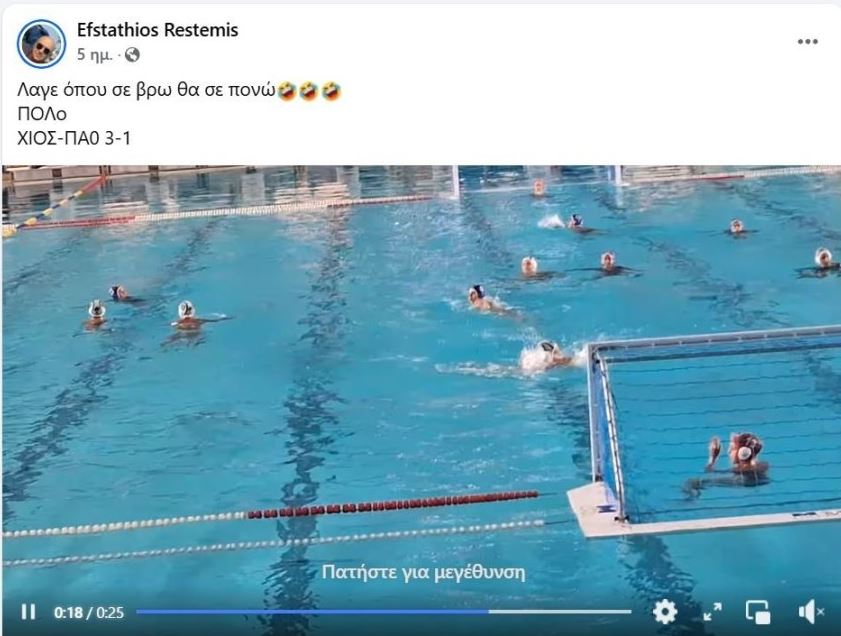Click Efstathios Restemis profile picture
Image resolution: width=841 pixels, height=636 pixels.
click(x=41, y=43)
